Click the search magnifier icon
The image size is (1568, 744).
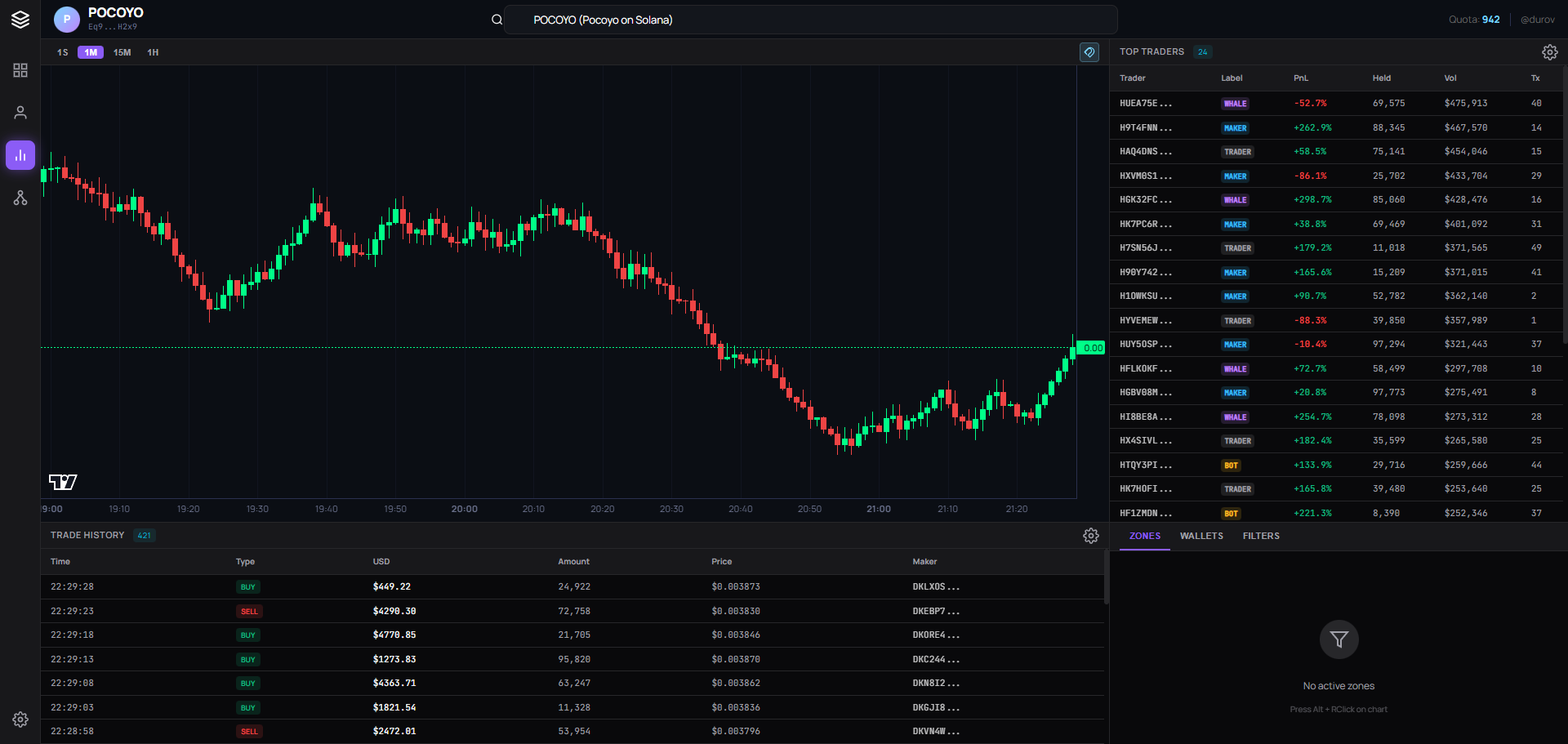(497, 20)
